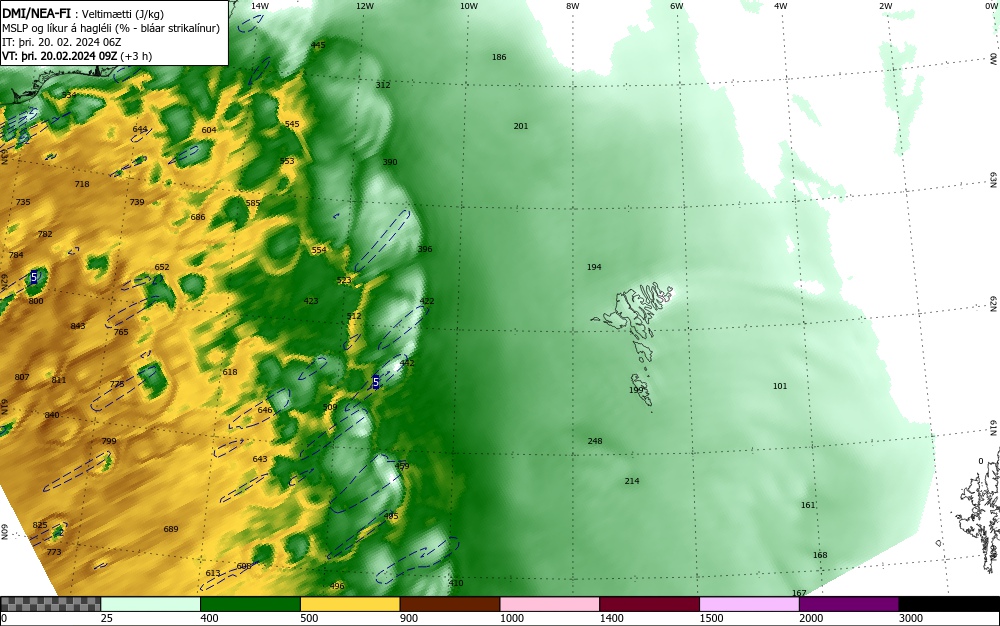This screenshot has height=626, width=1000.
Task: Select the yellow 500–900 legend swatch
Action: pos(349,604)
